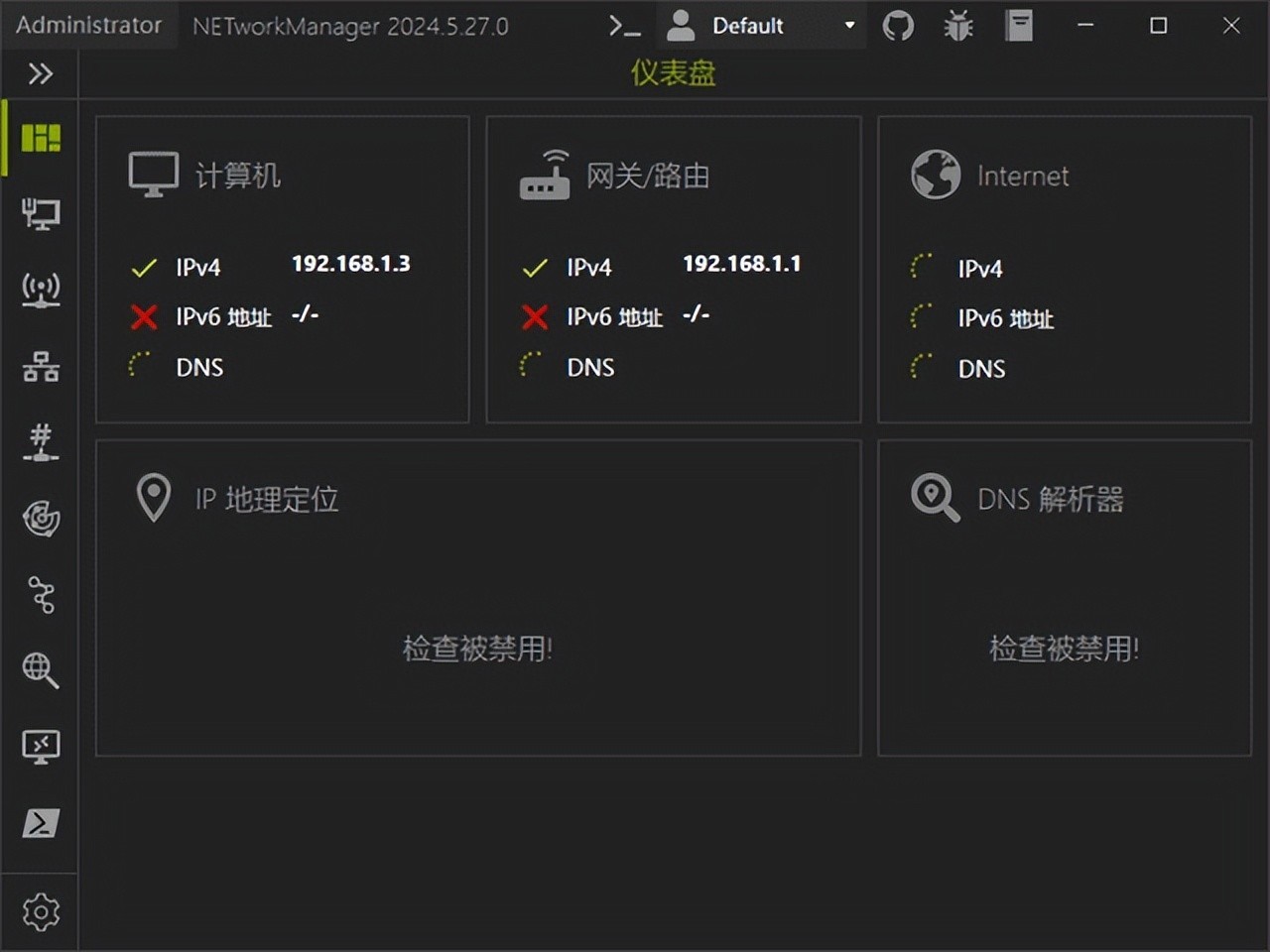Image resolution: width=1270 pixels, height=952 pixels.
Task: Close the NETworkManager window
Action: pos(1231,26)
